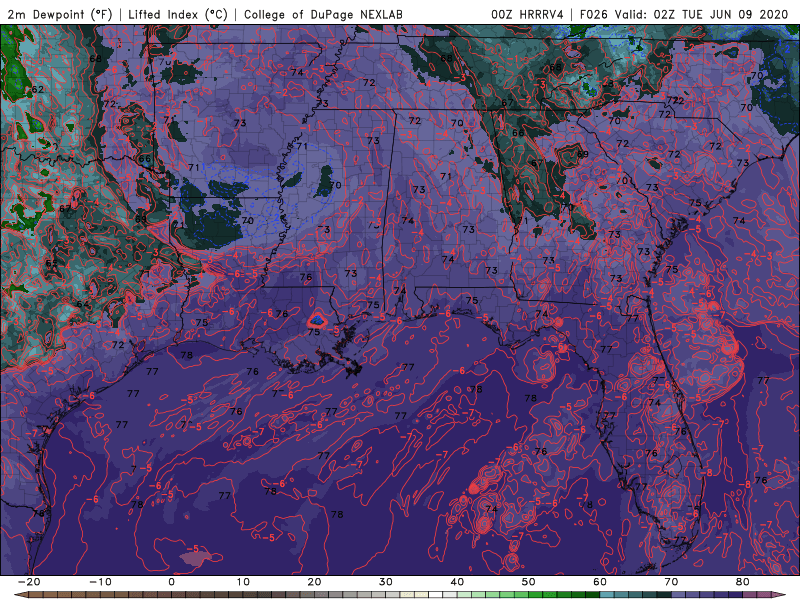Image resolution: width=800 pixels, height=600 pixels.
Task: Click the 'Valid: 02Z TUE JUN 09 2020' text
Action: (x=702, y=14)
